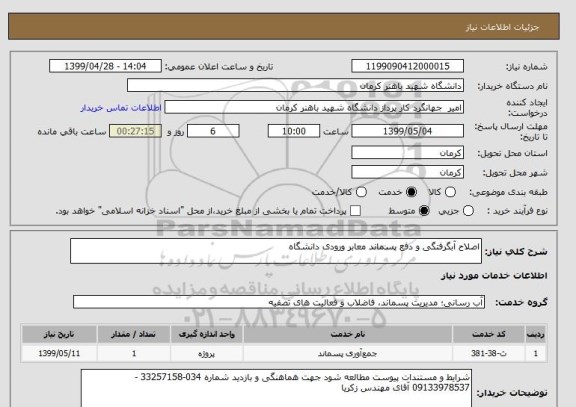Choose متوسط purchase process type
Screen dimensions: 576x407
point(424,211)
